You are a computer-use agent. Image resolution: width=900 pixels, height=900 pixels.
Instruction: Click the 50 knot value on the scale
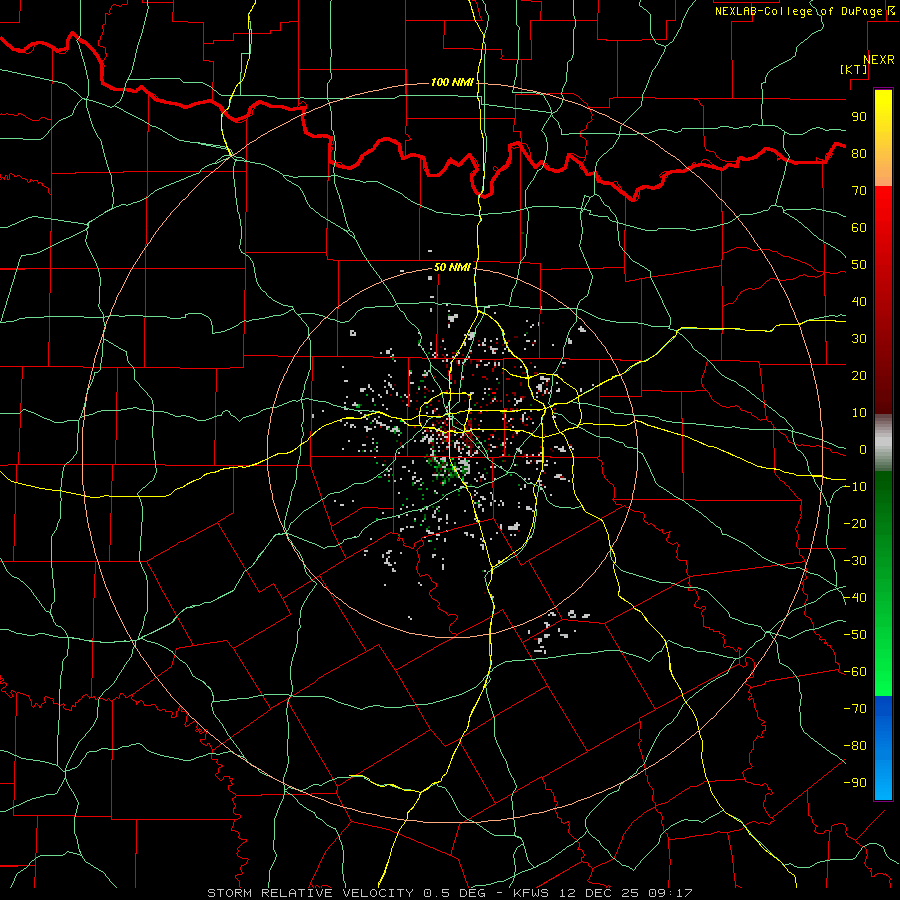pyautogui.click(x=859, y=265)
